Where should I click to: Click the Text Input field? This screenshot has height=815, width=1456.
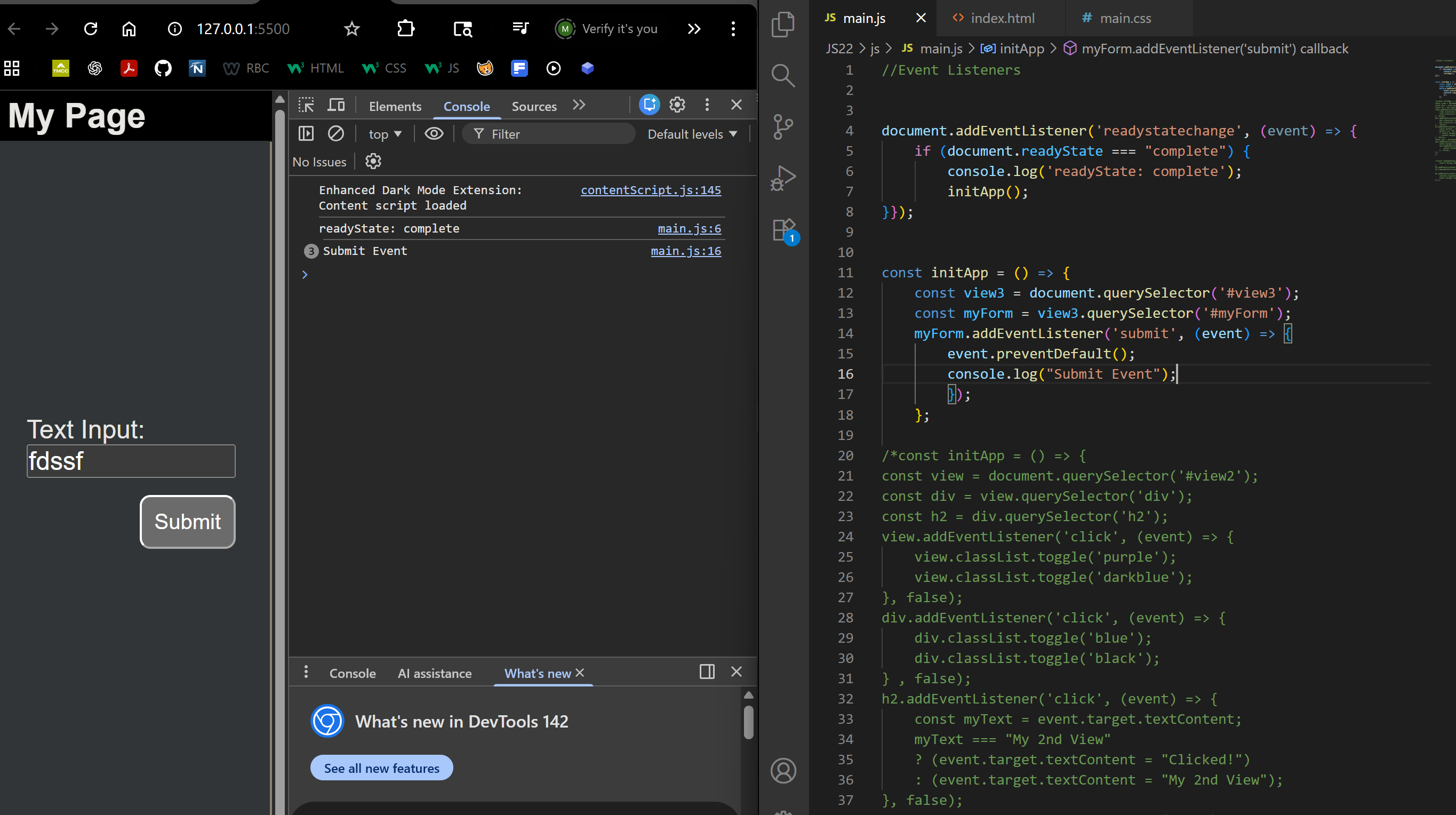point(131,461)
